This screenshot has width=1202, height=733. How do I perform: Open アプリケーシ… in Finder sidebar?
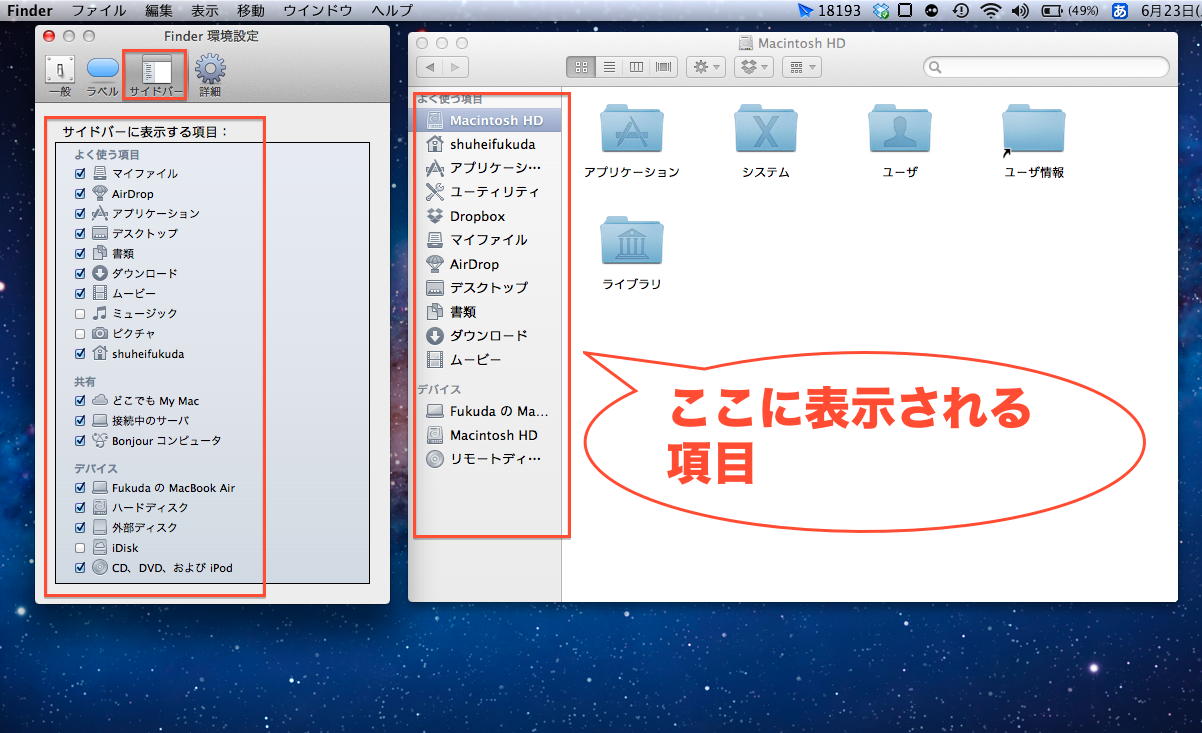(x=486, y=168)
